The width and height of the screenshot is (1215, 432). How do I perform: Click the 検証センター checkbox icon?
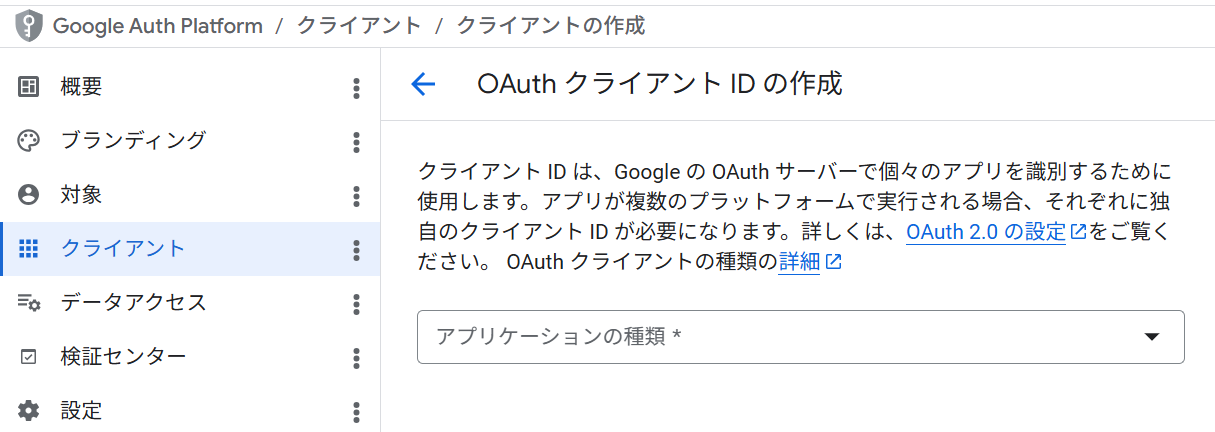29,356
